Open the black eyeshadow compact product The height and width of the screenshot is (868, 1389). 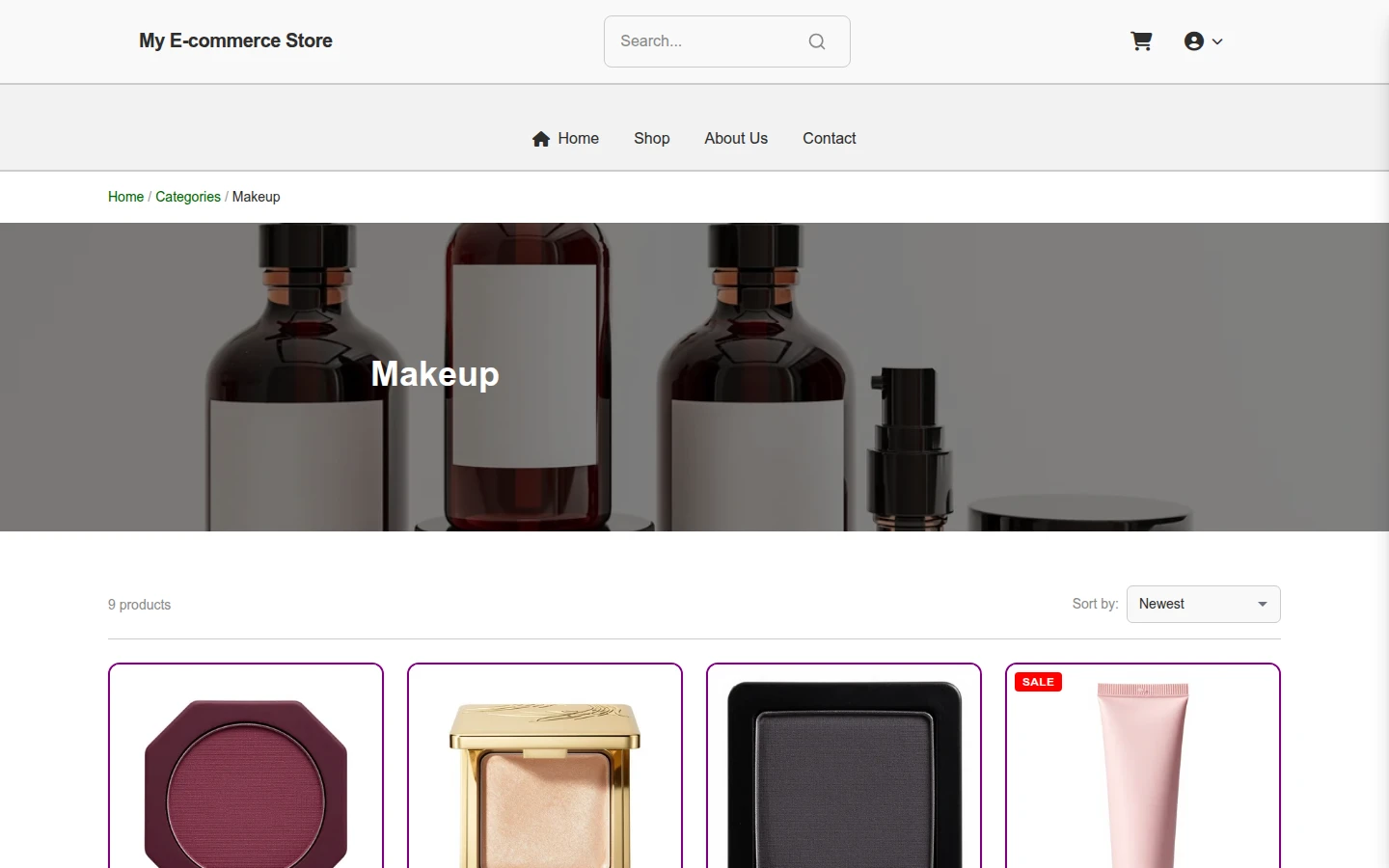pos(844,766)
